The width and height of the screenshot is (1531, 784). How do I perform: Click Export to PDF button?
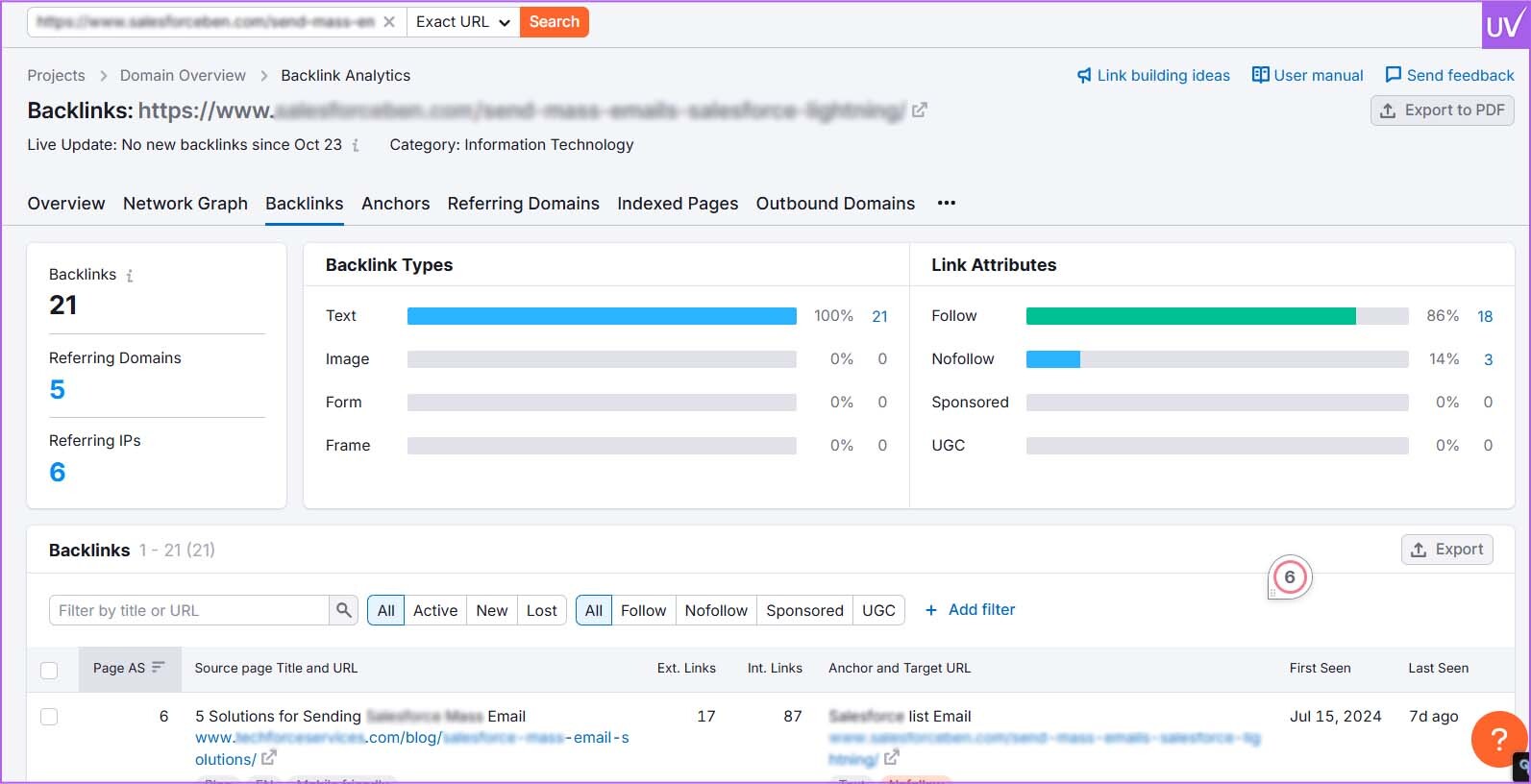(x=1443, y=110)
